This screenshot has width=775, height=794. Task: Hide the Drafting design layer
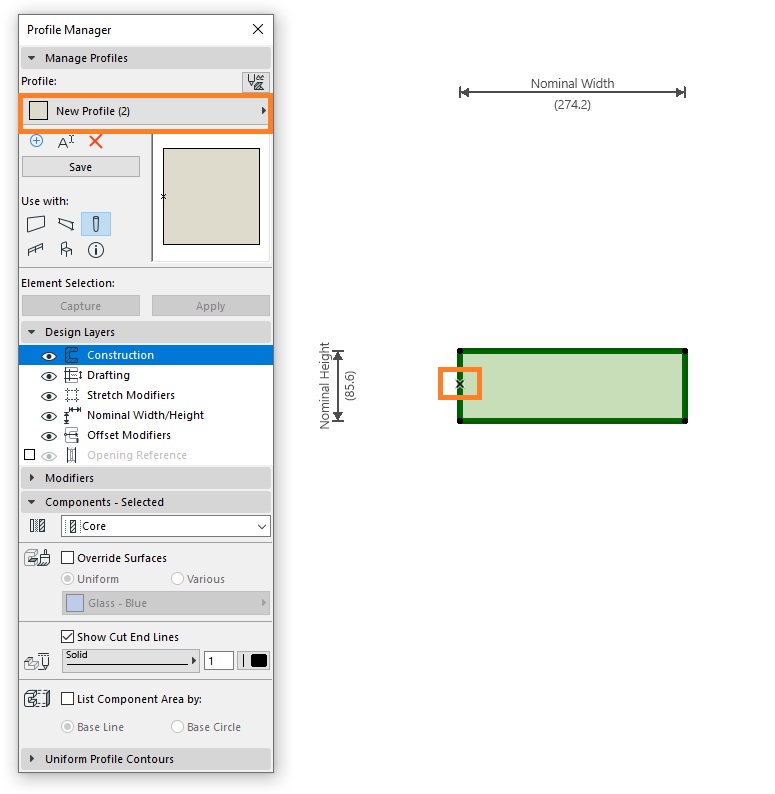click(49, 376)
